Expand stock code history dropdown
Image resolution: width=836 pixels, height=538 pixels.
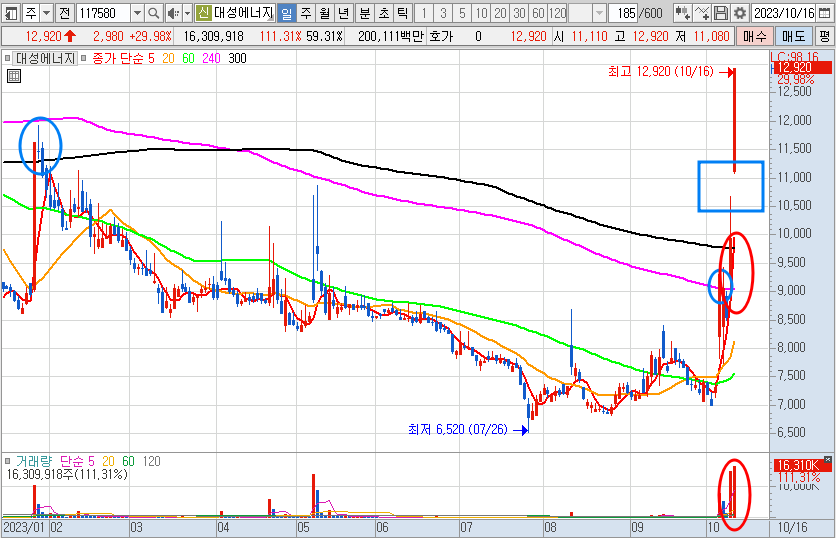click(138, 13)
